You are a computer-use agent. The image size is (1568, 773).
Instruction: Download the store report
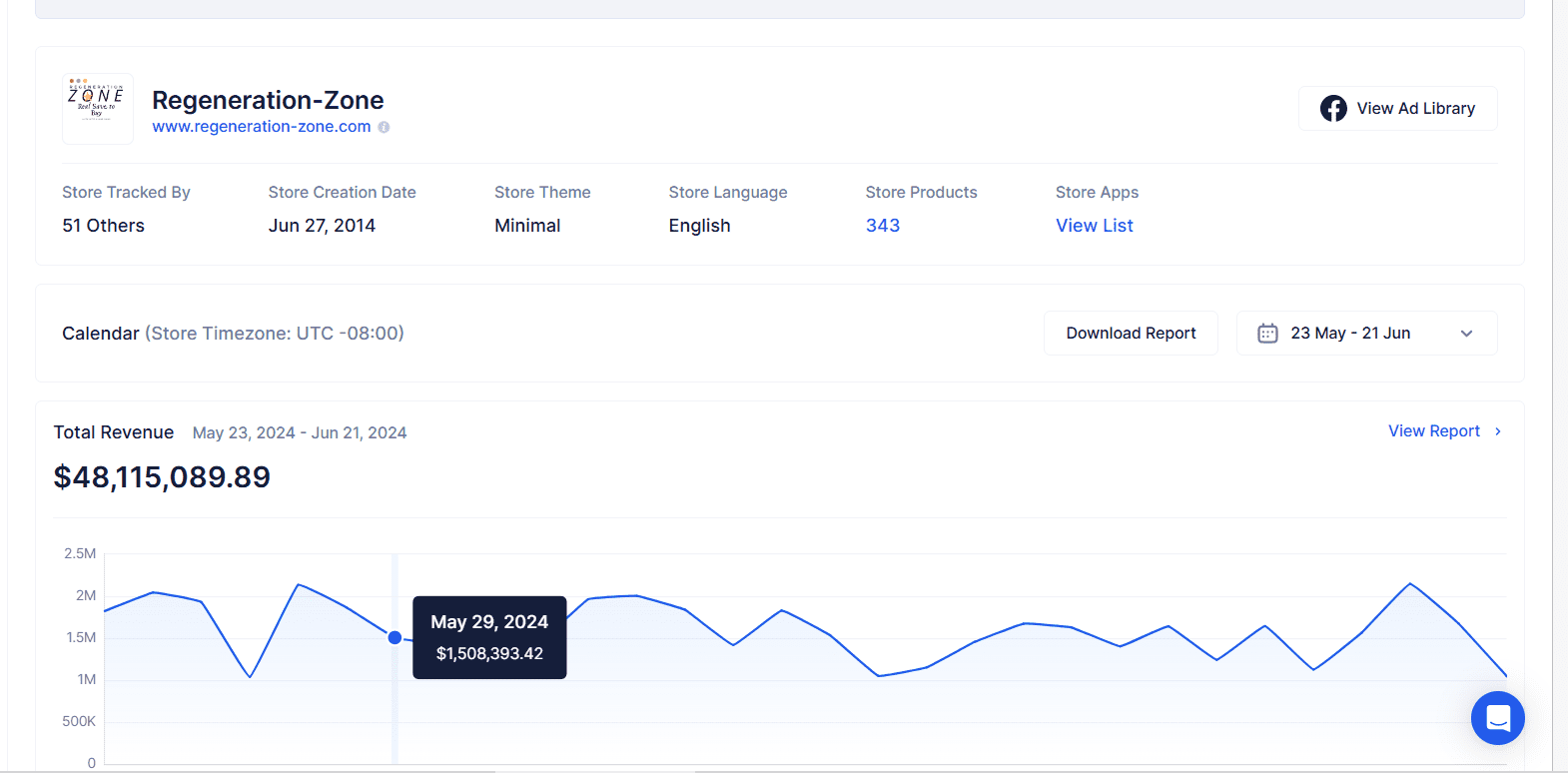1131,334
